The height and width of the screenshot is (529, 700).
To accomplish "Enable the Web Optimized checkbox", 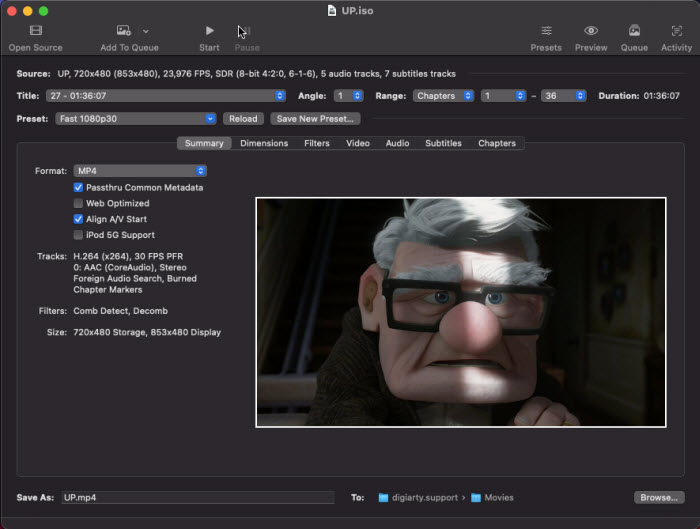I will point(78,203).
